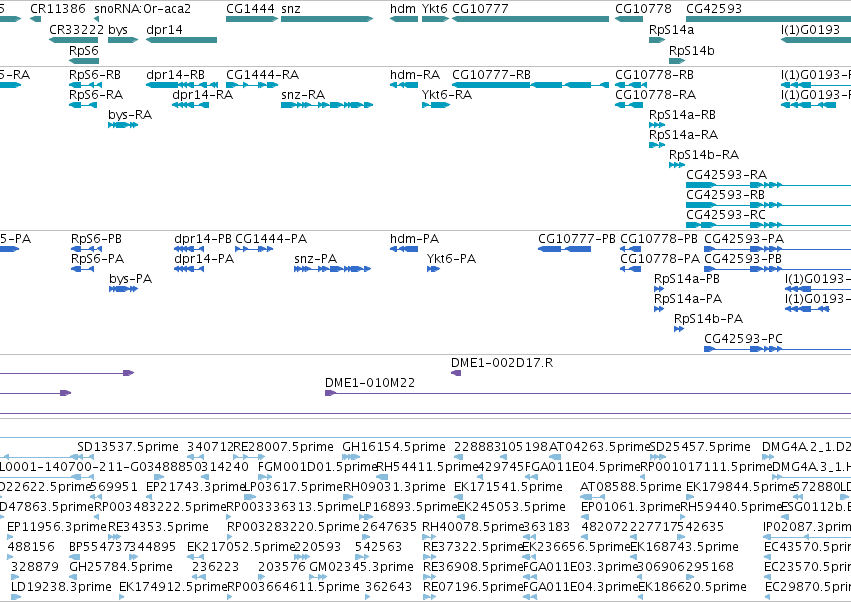Click the Ykt6 gene feature

(435, 19)
